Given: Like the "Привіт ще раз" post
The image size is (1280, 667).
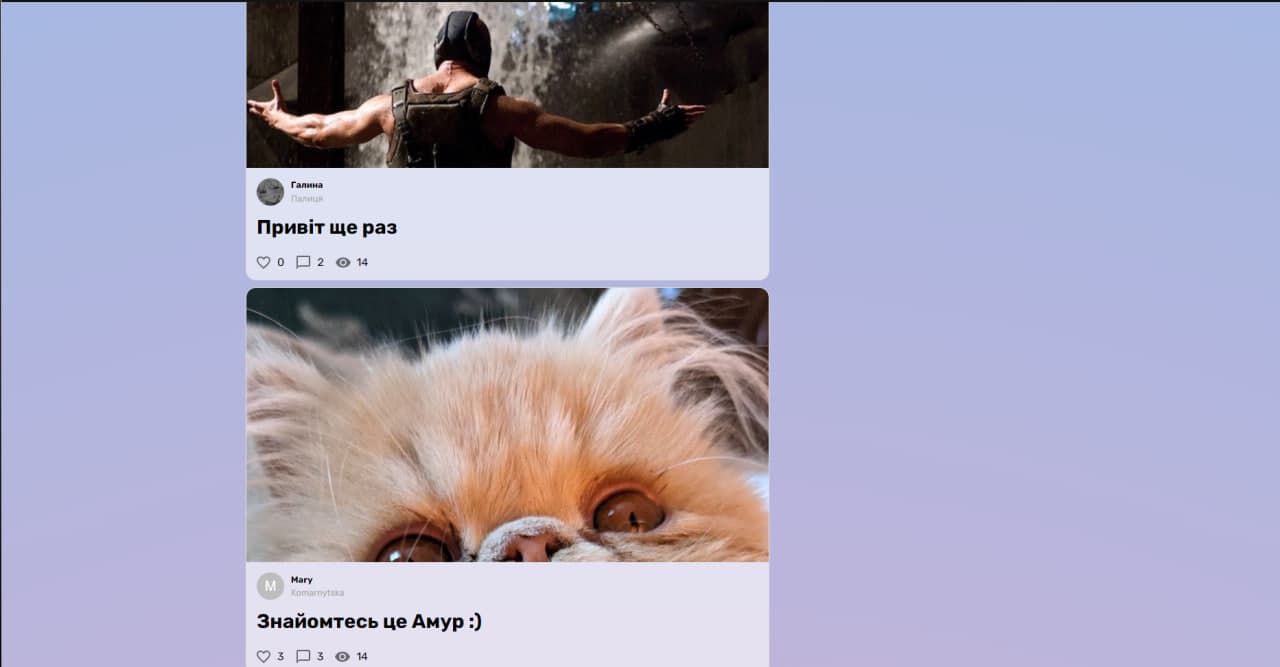Looking at the screenshot, I should click(x=264, y=262).
